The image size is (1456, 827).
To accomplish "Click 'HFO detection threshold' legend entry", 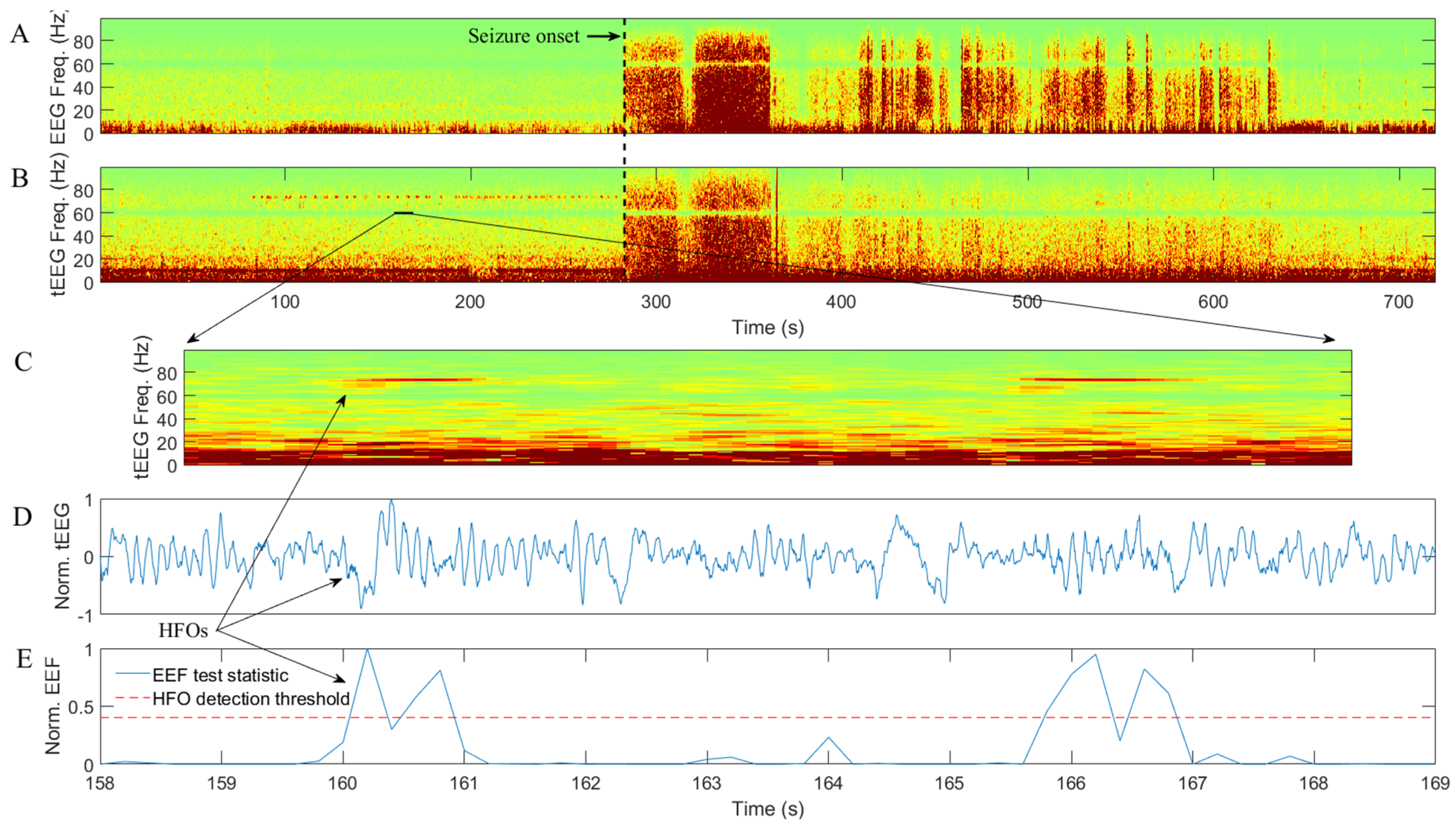I will 251,698.
